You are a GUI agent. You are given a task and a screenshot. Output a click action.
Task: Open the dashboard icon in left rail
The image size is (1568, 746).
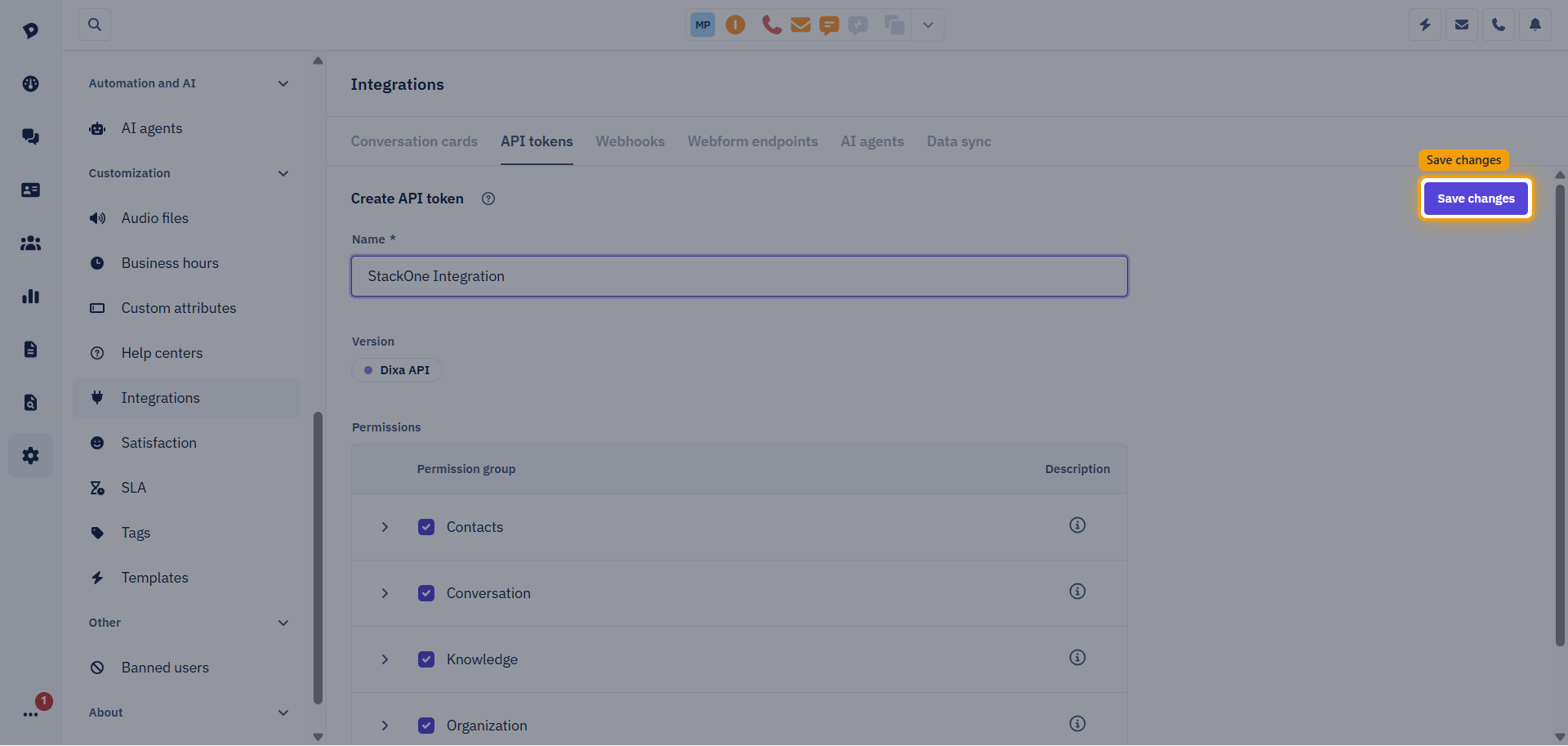30,83
